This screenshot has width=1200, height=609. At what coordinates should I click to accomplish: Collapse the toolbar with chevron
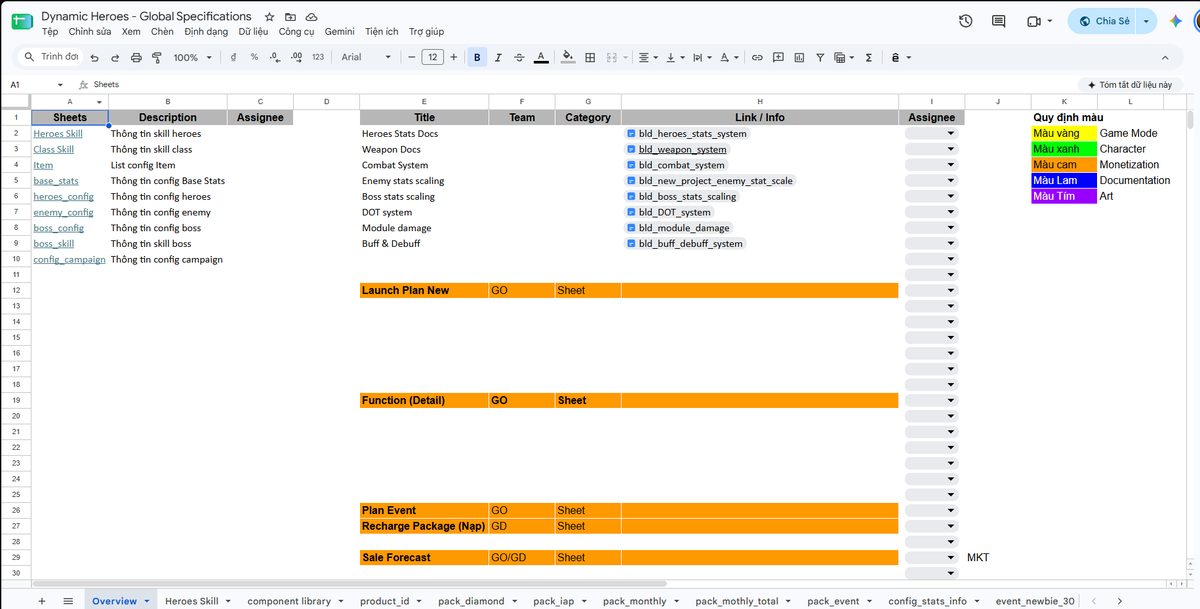(x=1165, y=58)
